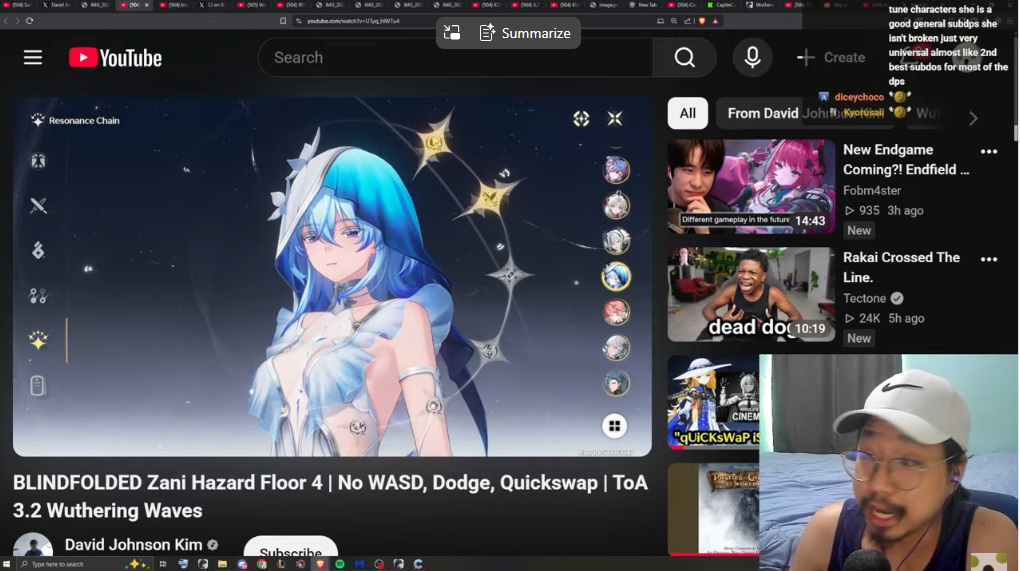Open more options for Rakai Crossed The Line
The width and height of the screenshot is (1020, 571).
tap(989, 259)
